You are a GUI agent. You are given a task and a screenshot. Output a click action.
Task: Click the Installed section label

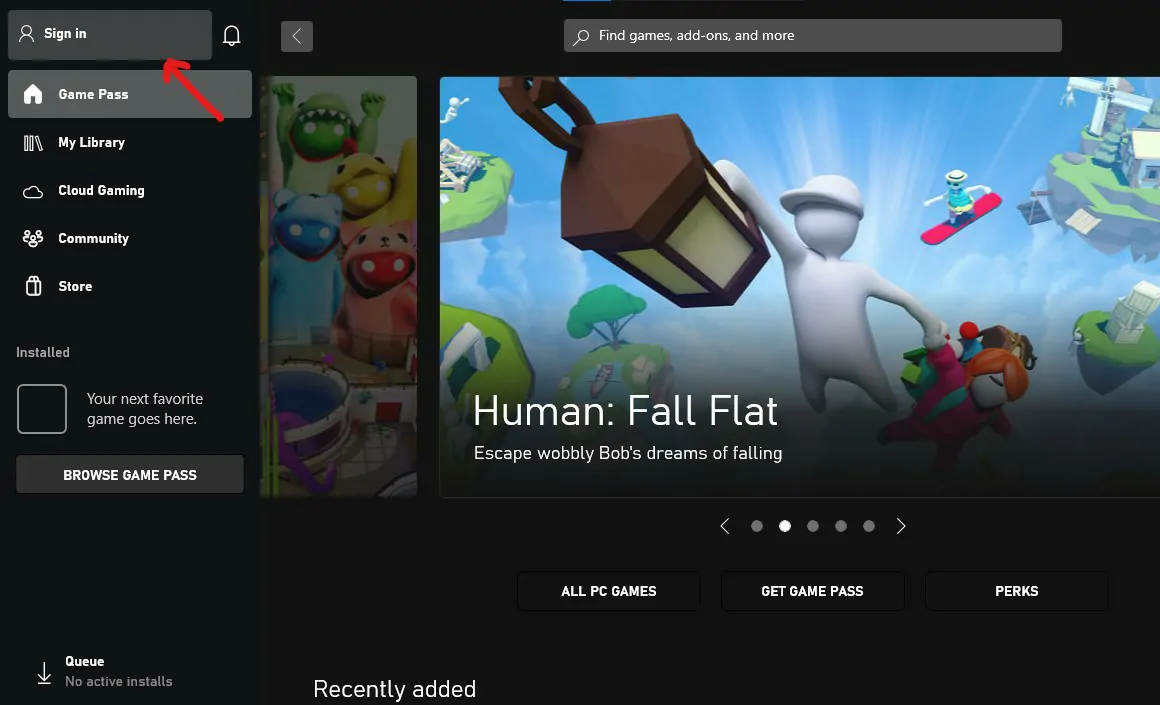[x=43, y=352]
